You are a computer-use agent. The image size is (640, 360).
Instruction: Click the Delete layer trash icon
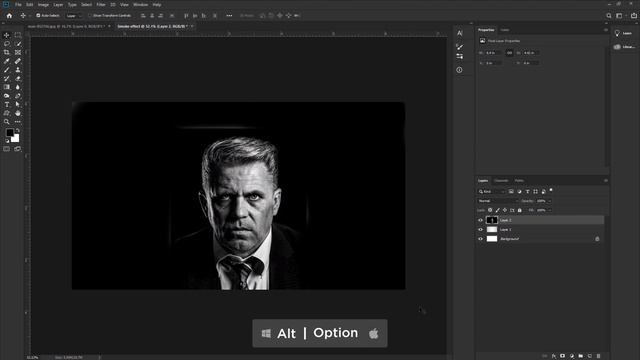(x=598, y=356)
